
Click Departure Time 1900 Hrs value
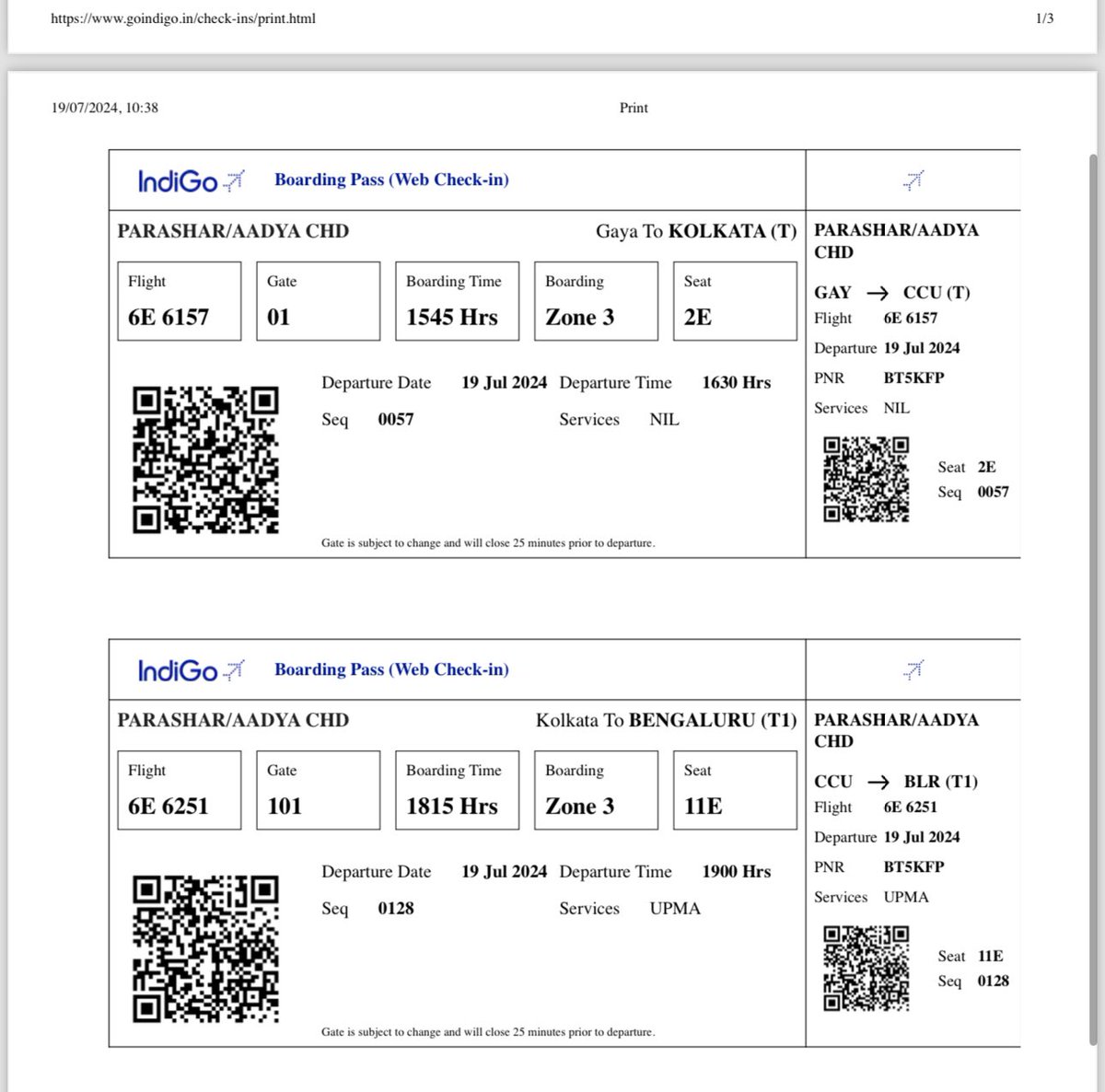pos(736,872)
